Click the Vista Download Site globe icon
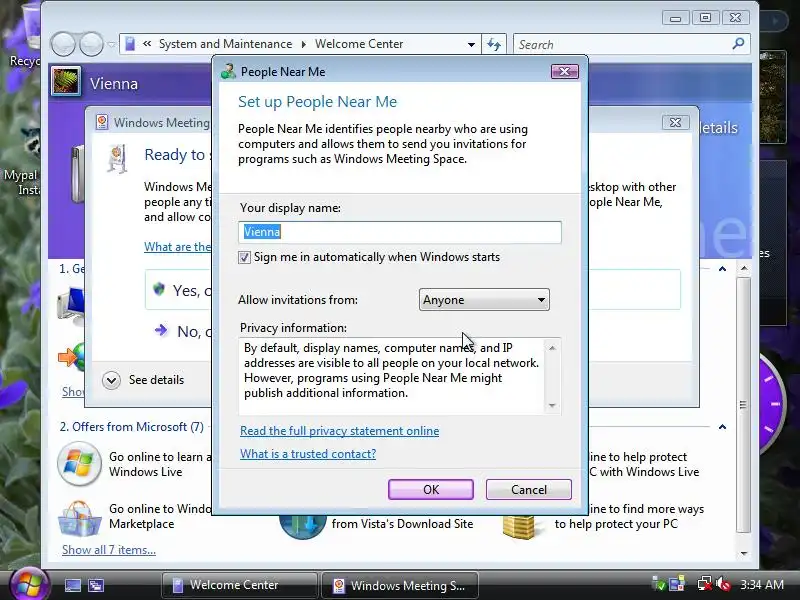Image resolution: width=800 pixels, height=600 pixels. 302,527
